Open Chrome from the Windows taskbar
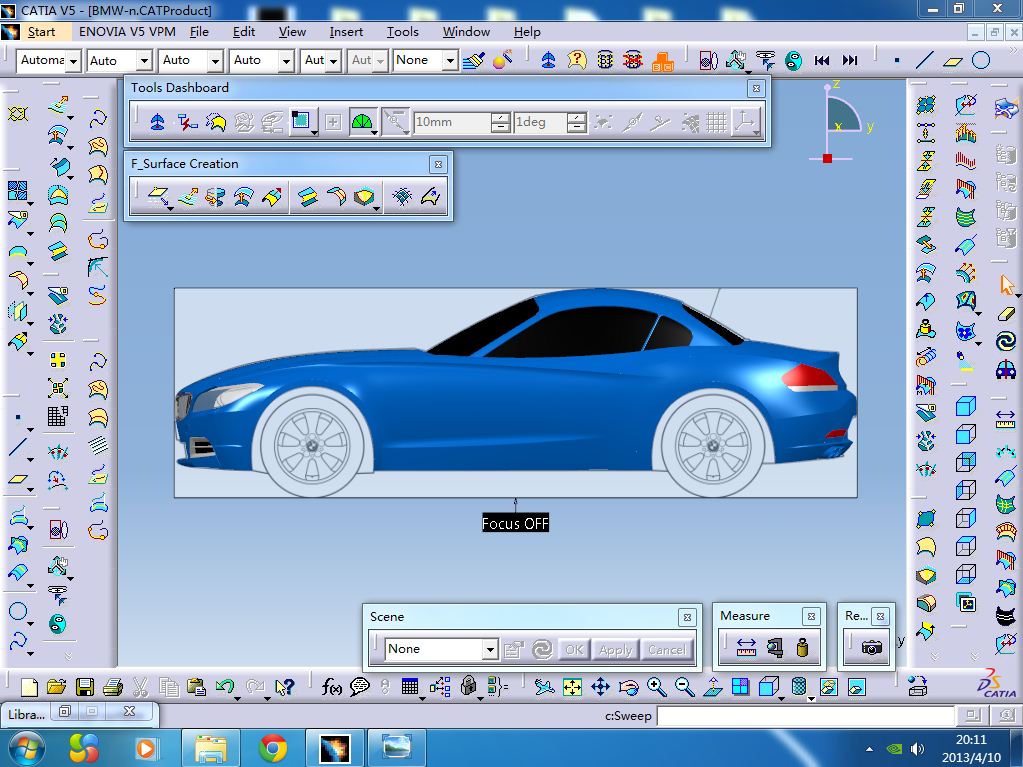This screenshot has height=767, width=1023. [x=273, y=747]
